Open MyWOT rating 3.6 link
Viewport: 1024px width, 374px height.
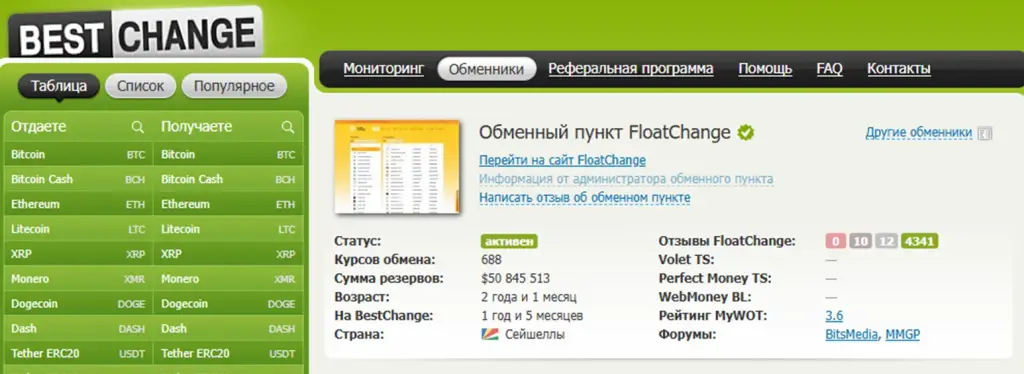click(x=834, y=316)
